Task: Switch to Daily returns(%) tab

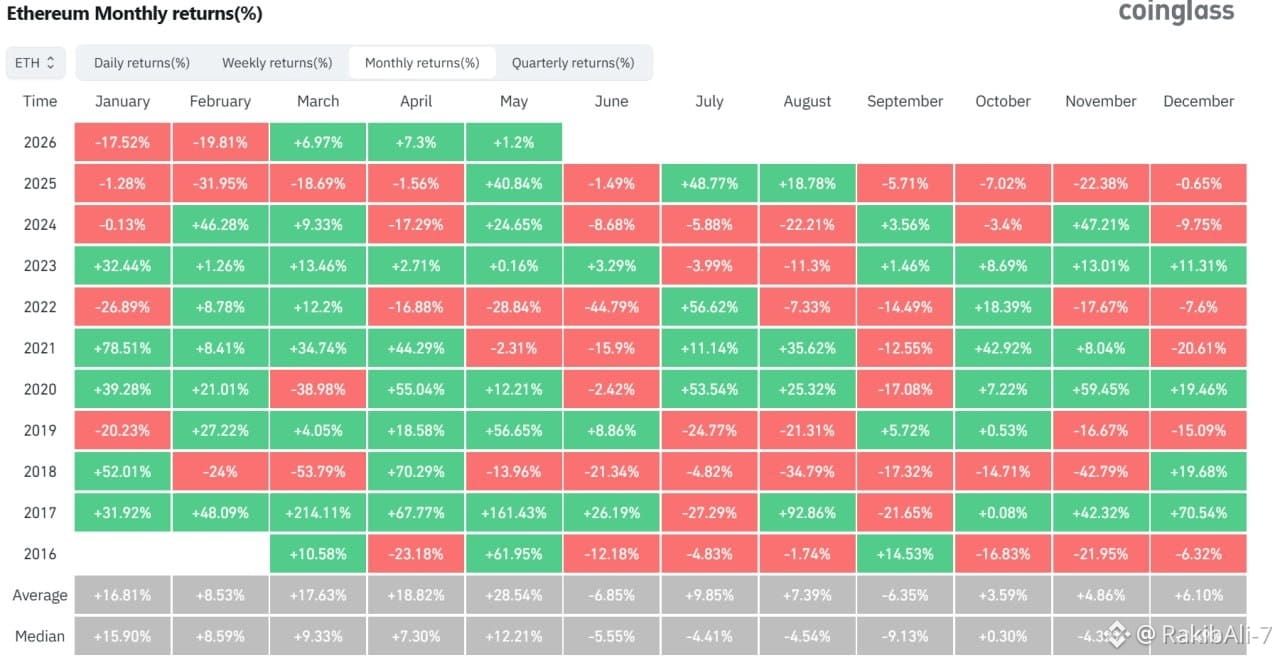Action: tap(142, 62)
